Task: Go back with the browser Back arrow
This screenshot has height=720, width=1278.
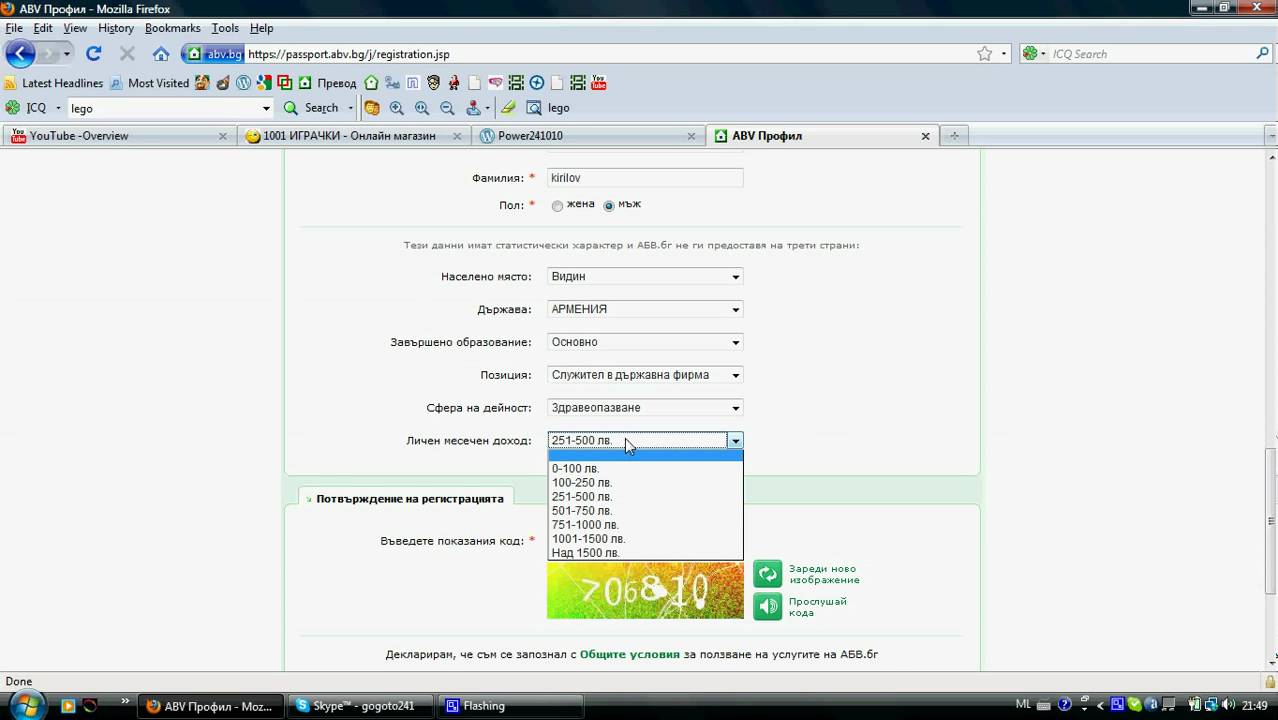Action: [20, 53]
